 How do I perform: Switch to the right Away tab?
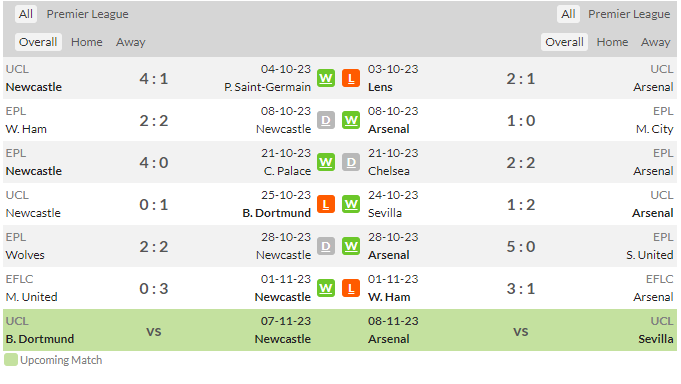656,42
